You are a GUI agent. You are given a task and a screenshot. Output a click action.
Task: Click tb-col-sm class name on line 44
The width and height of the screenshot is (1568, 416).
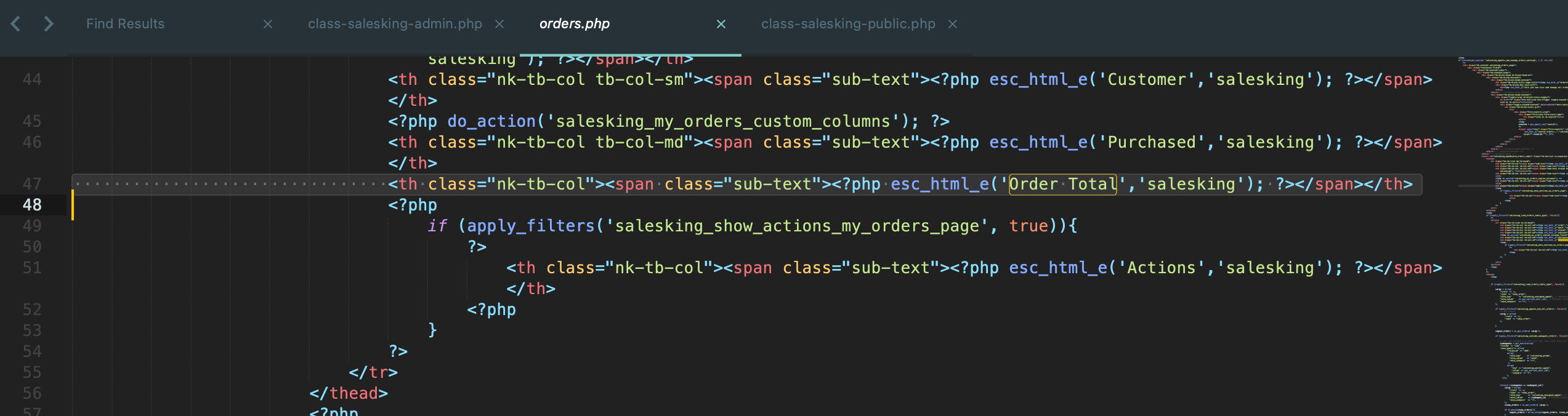pos(639,79)
